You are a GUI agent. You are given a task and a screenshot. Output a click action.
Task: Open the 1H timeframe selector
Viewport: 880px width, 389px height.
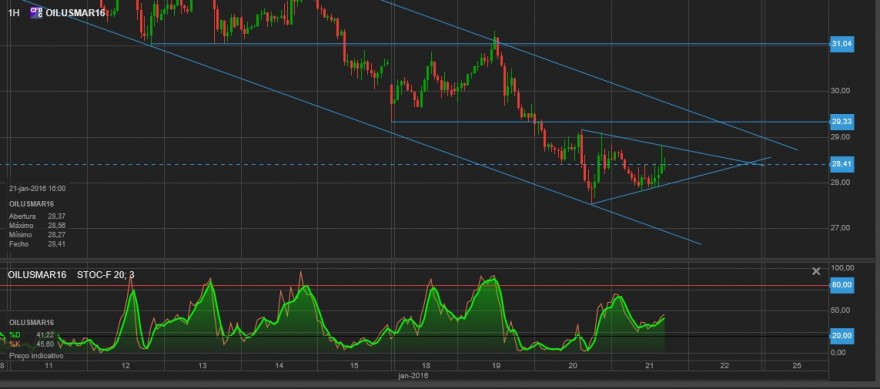[14, 12]
